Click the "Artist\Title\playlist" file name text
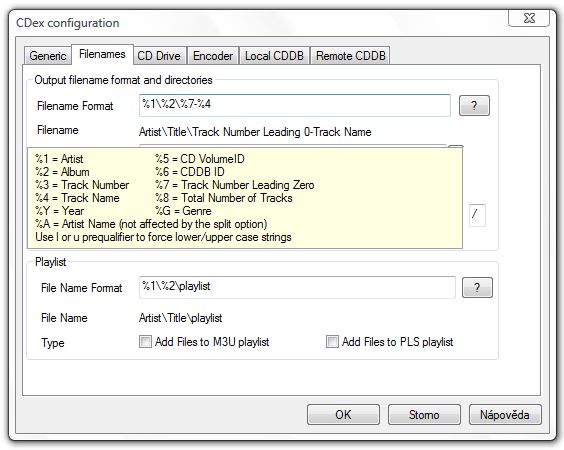 (181, 318)
